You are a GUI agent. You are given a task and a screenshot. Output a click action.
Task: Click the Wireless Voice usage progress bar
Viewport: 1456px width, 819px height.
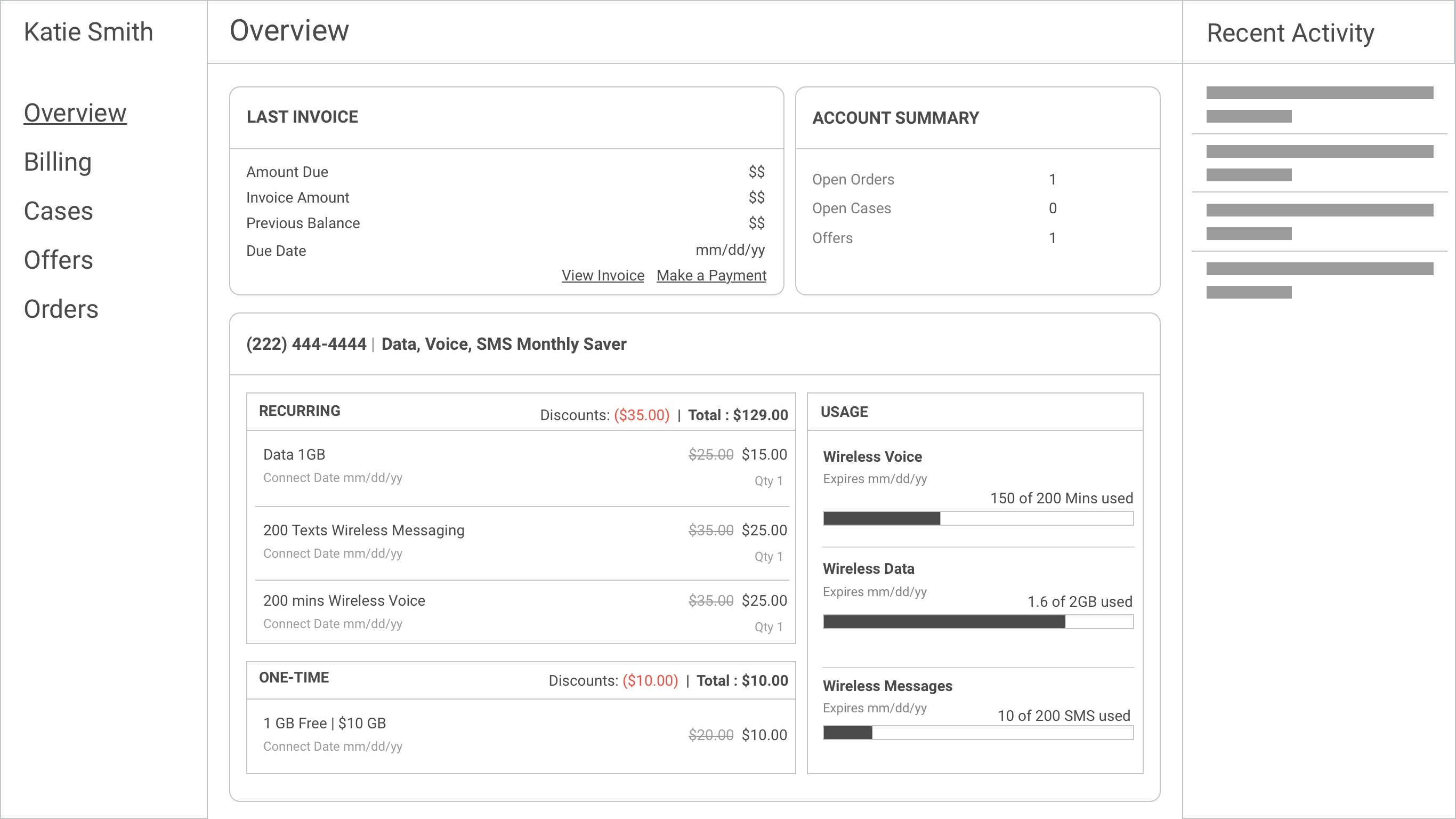pos(978,518)
